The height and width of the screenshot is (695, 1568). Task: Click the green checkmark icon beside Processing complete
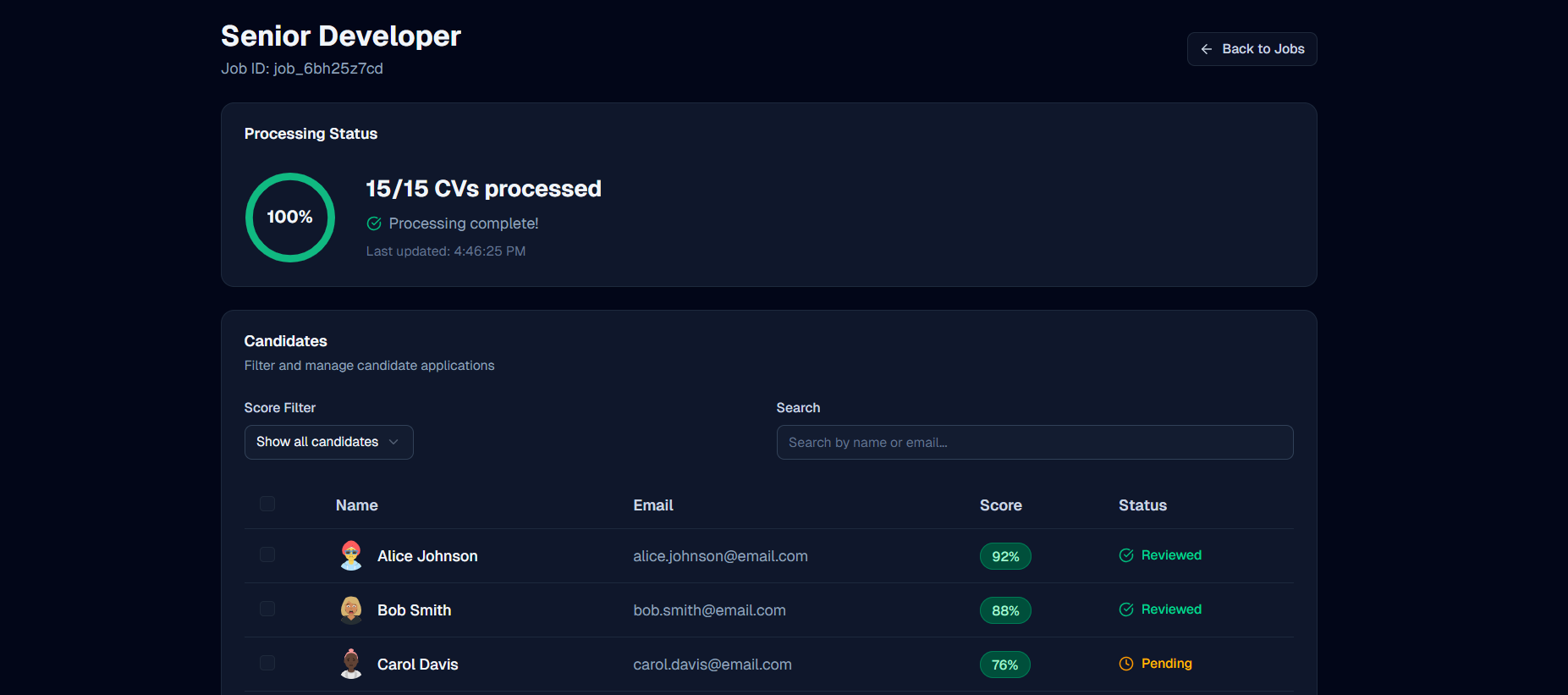(x=374, y=223)
